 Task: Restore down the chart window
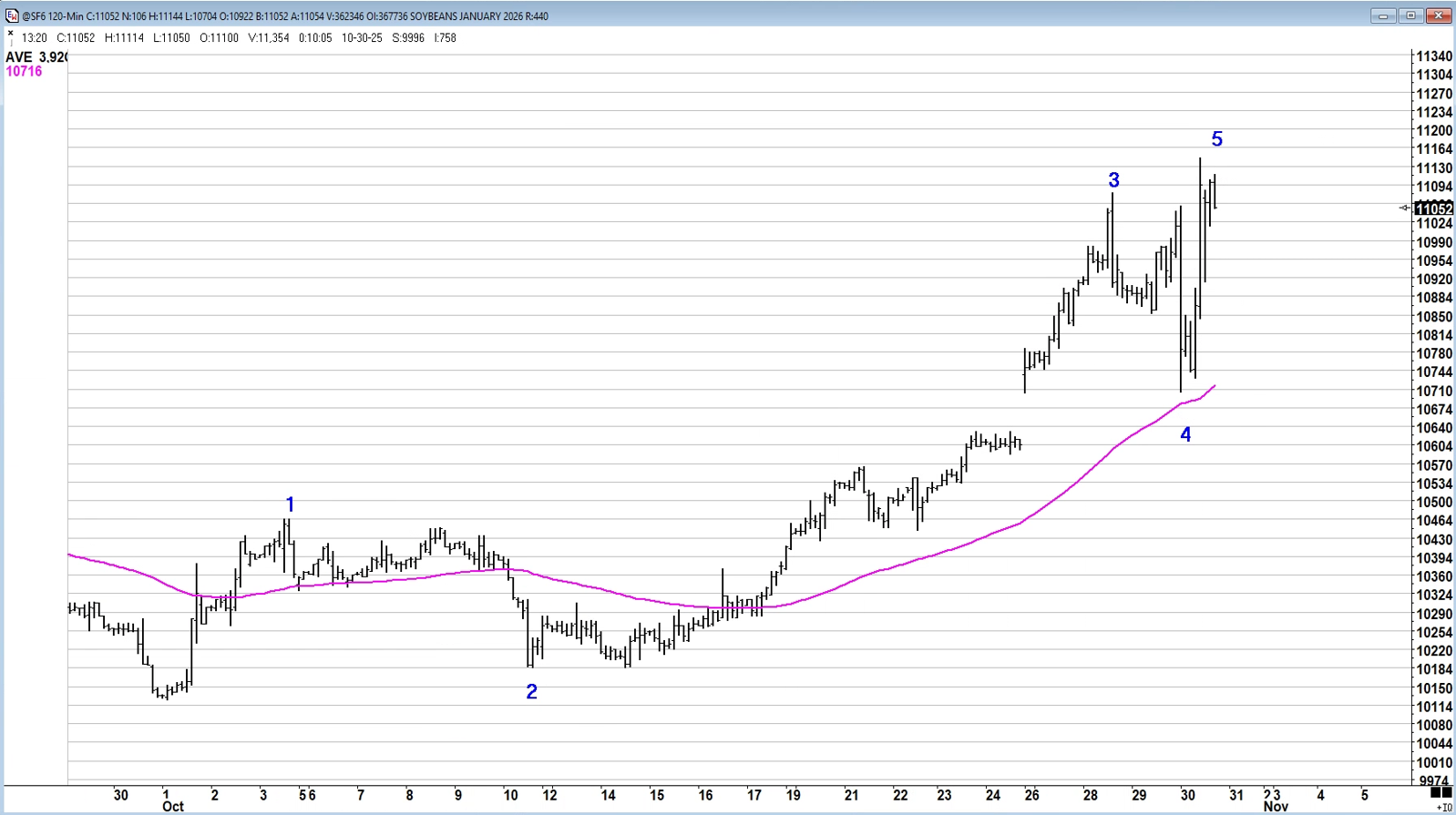click(x=1410, y=15)
